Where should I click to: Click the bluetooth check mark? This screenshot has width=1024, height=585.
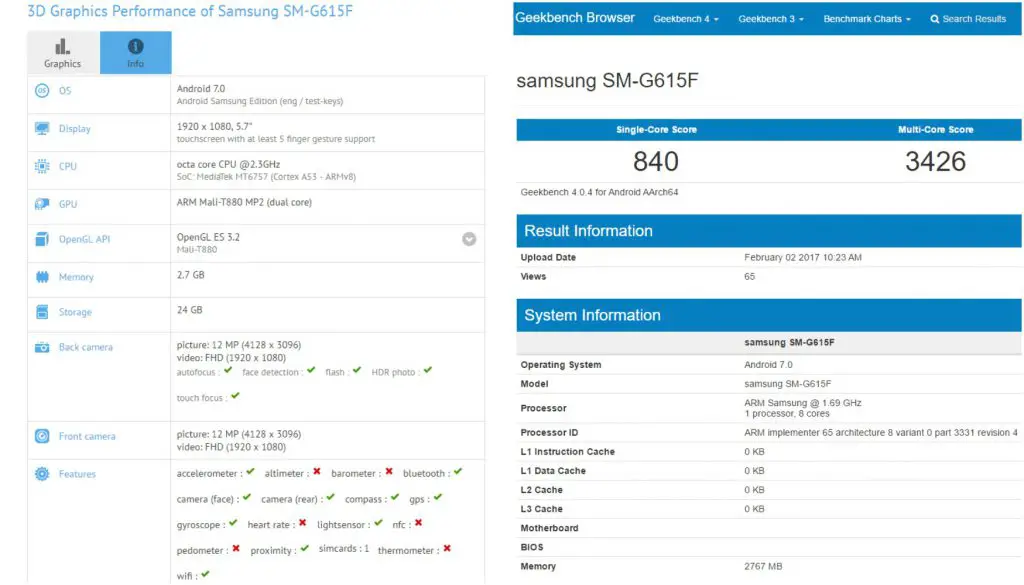[458, 471]
